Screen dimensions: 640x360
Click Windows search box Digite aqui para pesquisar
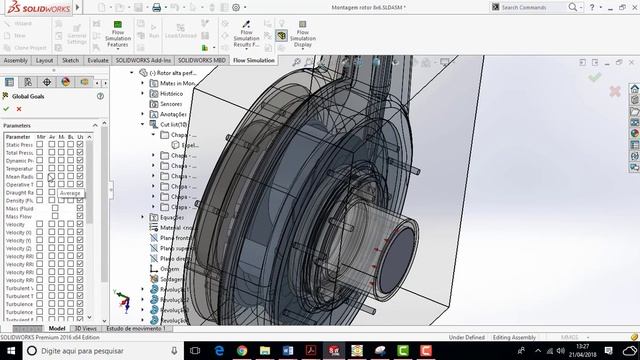102,351
